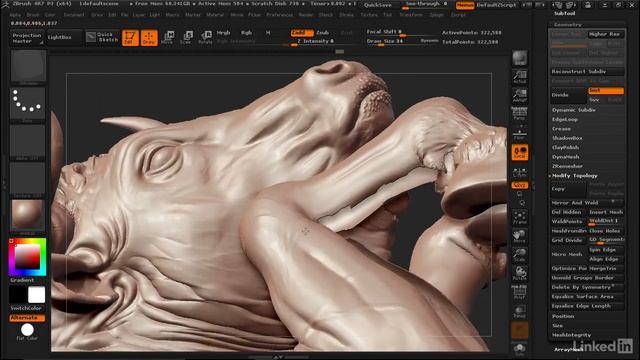The height and width of the screenshot is (360, 640).
Task: Select the Rotate transform tool in top shelf
Action: [x=205, y=37]
